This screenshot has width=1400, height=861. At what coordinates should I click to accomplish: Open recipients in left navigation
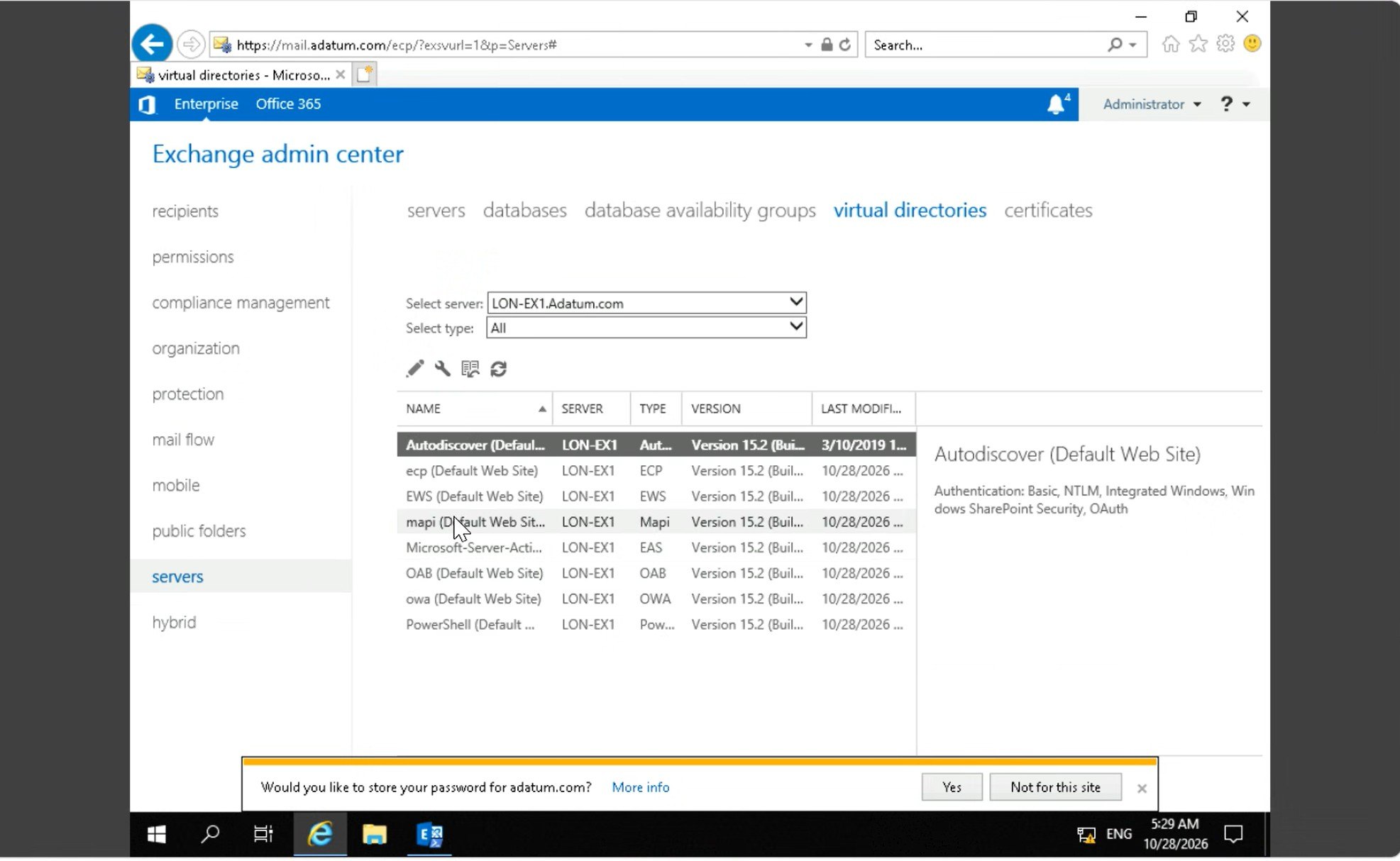(185, 211)
